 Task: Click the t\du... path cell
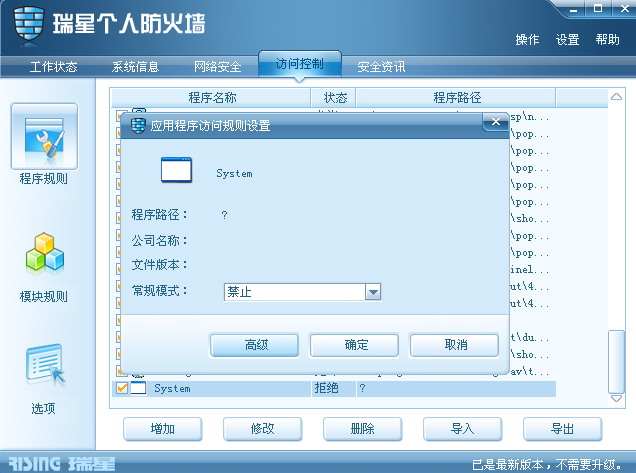click(x=530, y=338)
